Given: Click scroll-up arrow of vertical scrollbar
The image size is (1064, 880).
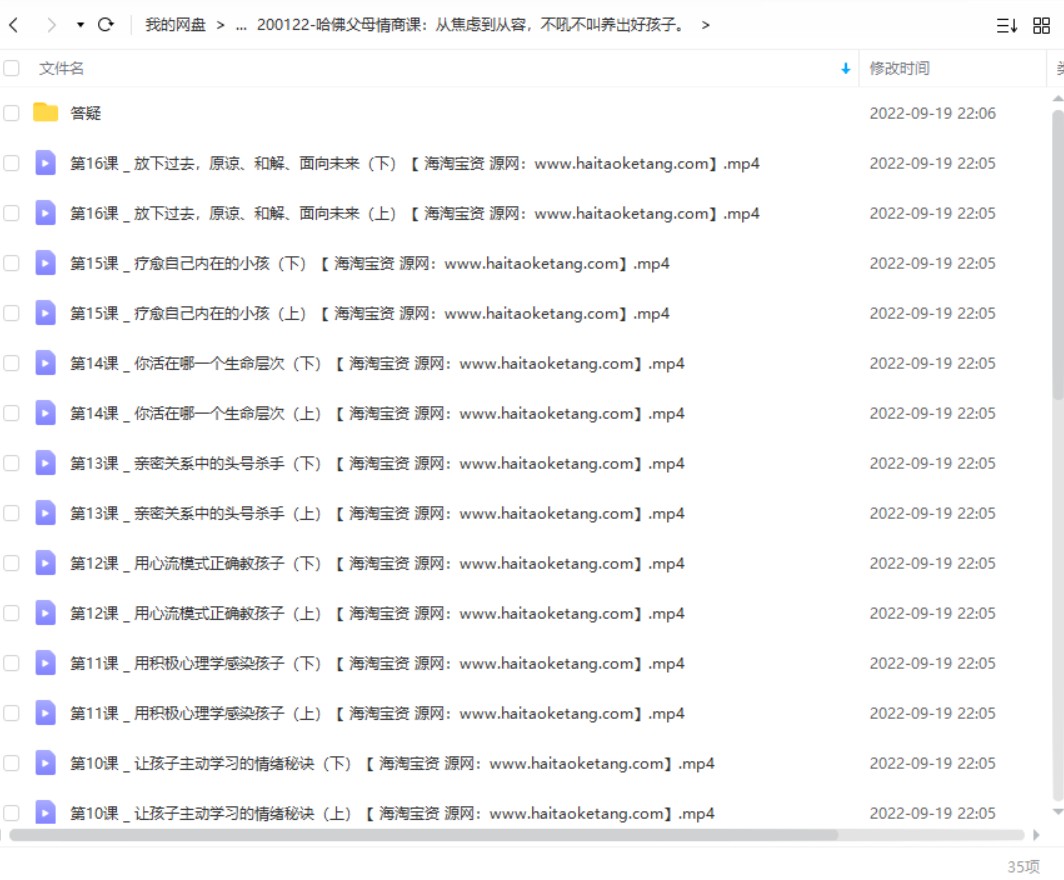Looking at the screenshot, I should [x=1058, y=99].
